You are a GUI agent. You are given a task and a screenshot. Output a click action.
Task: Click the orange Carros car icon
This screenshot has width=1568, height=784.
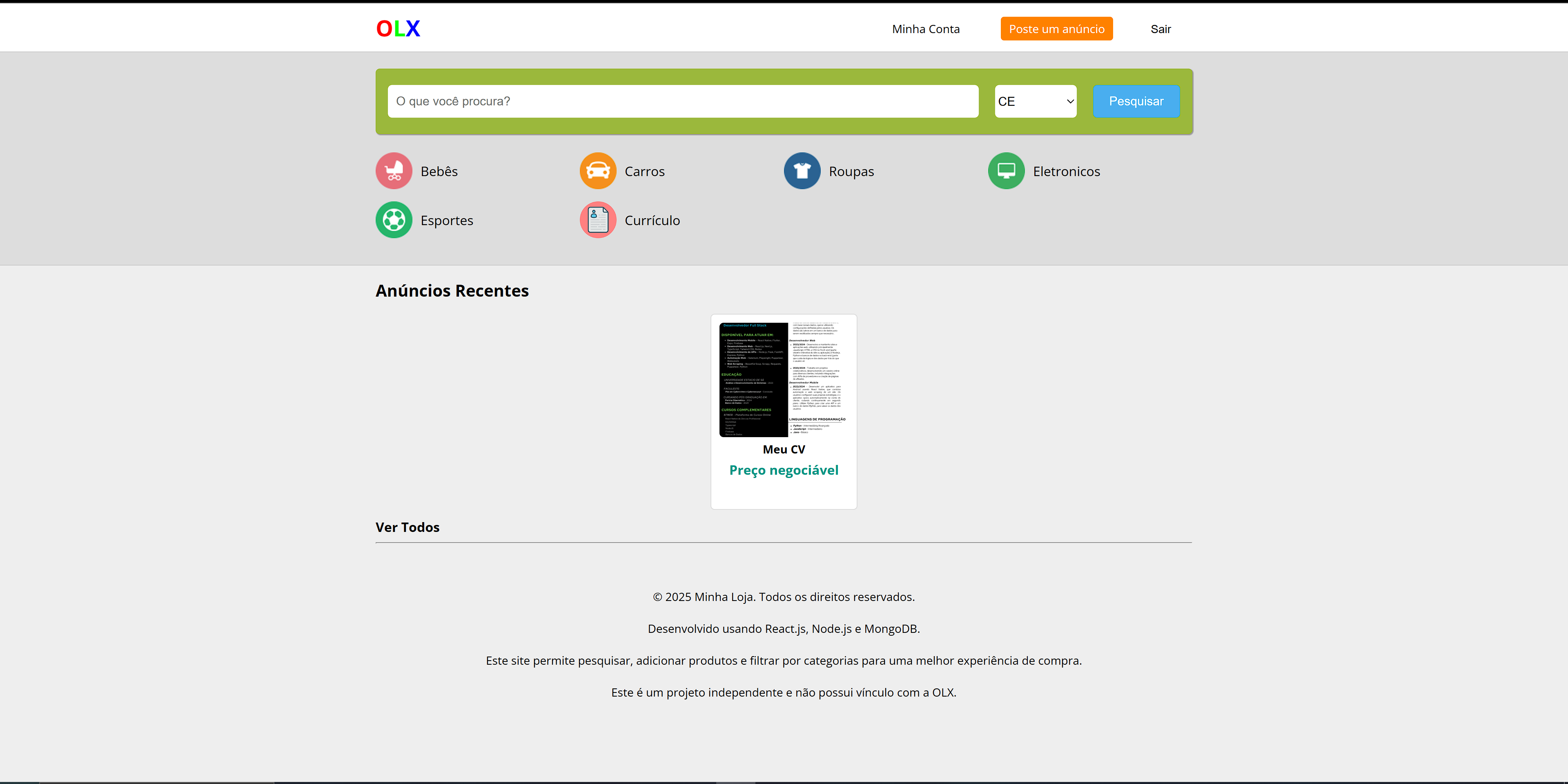pos(598,170)
